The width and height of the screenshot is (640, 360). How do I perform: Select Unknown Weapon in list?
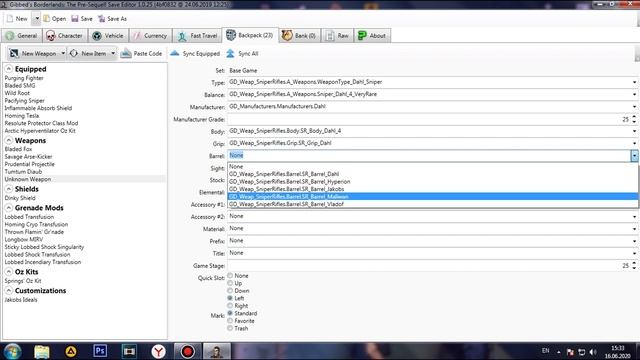[x=28, y=179]
